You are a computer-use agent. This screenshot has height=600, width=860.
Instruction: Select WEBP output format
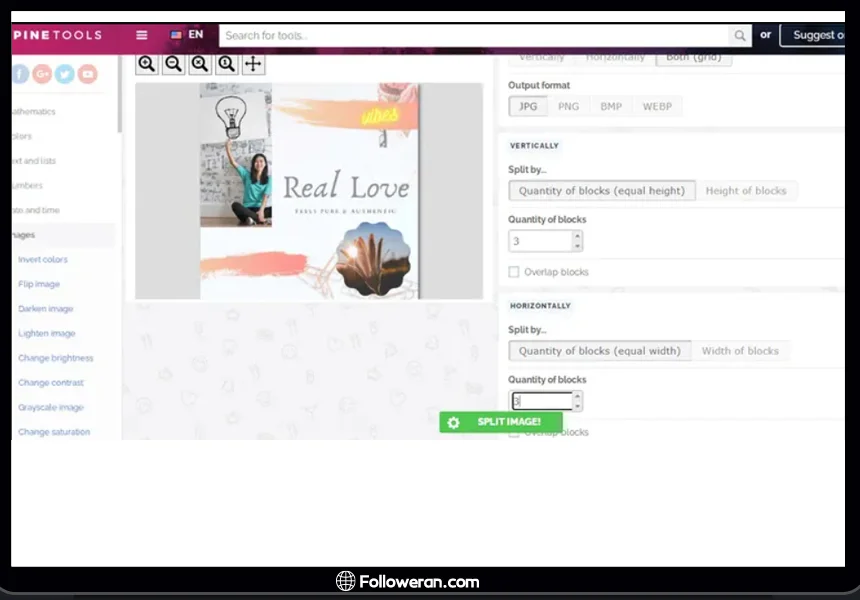pyautogui.click(x=657, y=106)
